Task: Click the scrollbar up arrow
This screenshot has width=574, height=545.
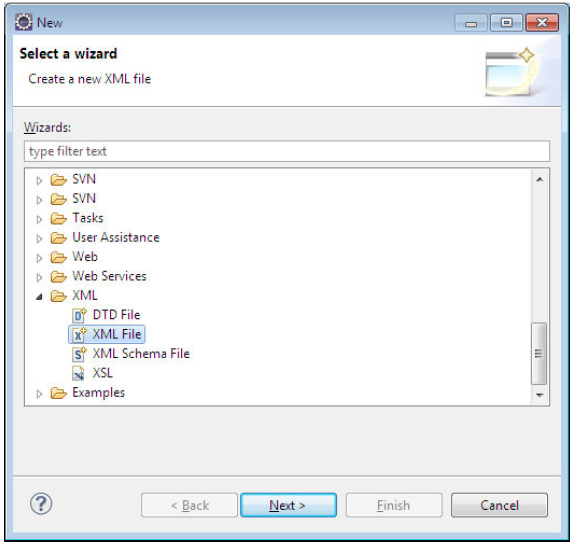Action: (x=539, y=179)
